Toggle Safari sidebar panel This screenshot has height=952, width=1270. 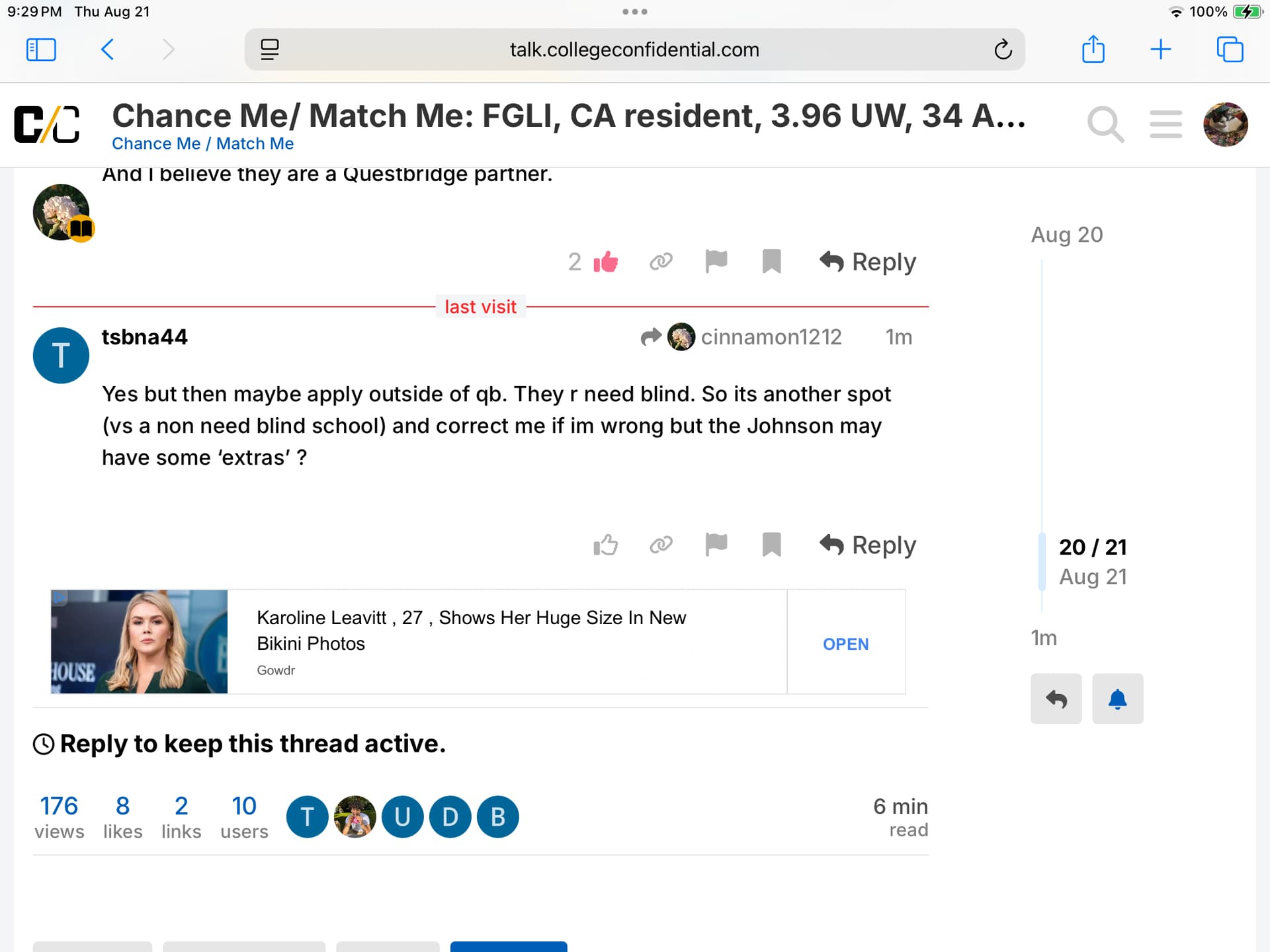point(41,50)
